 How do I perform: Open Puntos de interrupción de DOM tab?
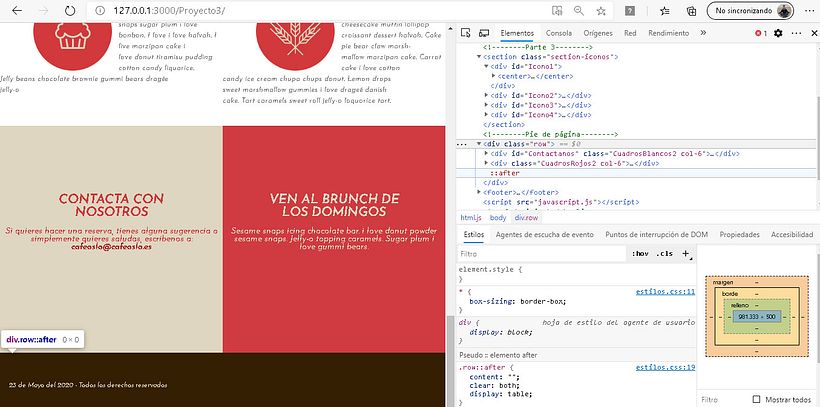coord(656,235)
